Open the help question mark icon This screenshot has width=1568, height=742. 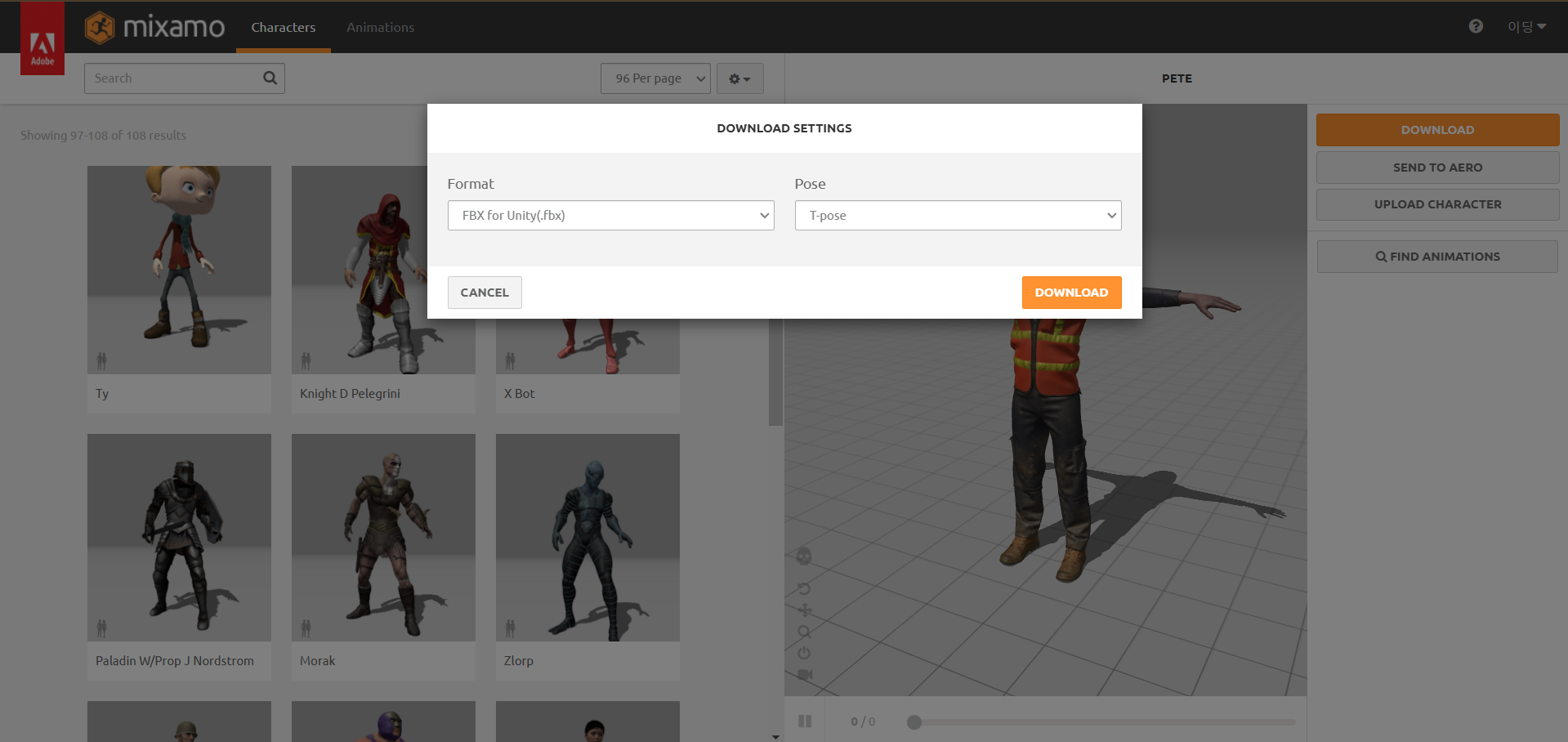pyautogui.click(x=1476, y=26)
